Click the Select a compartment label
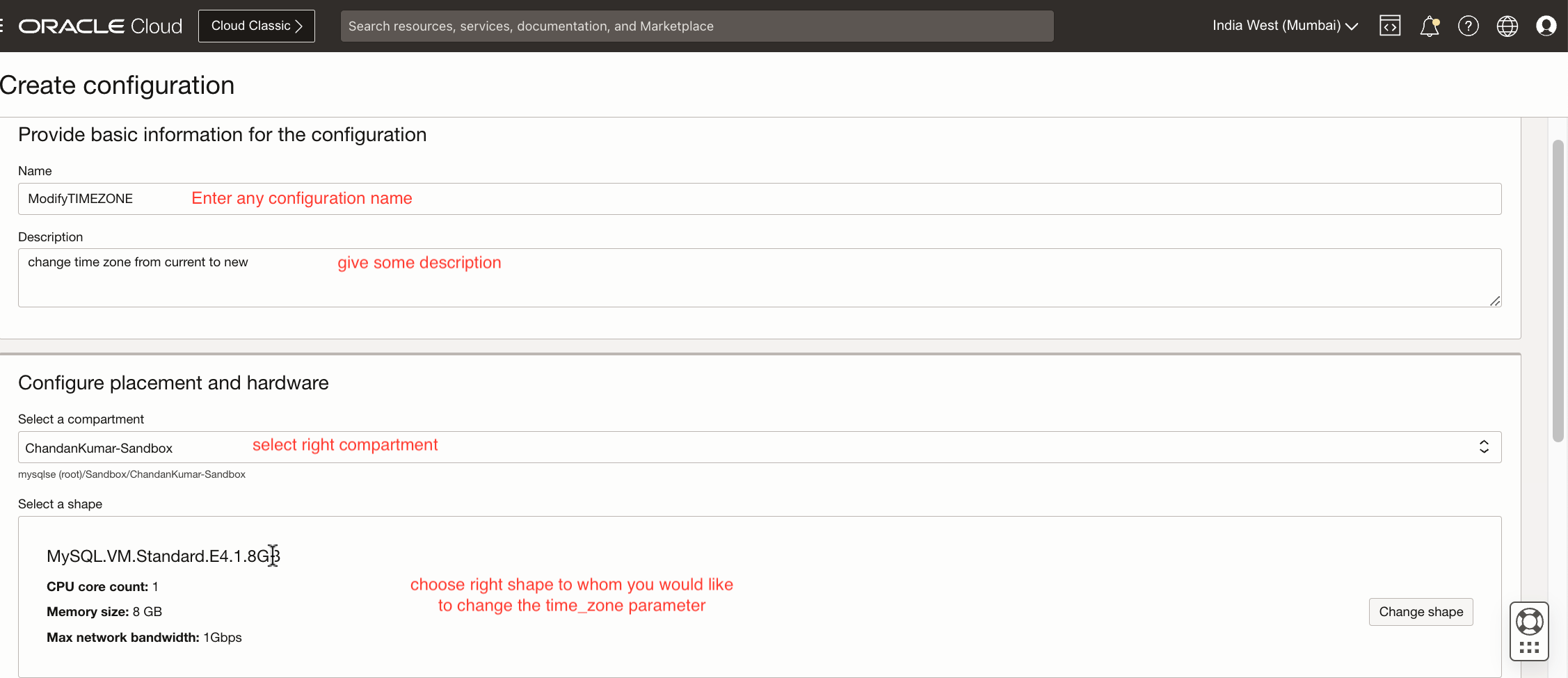The height and width of the screenshot is (678, 1568). pos(81,419)
